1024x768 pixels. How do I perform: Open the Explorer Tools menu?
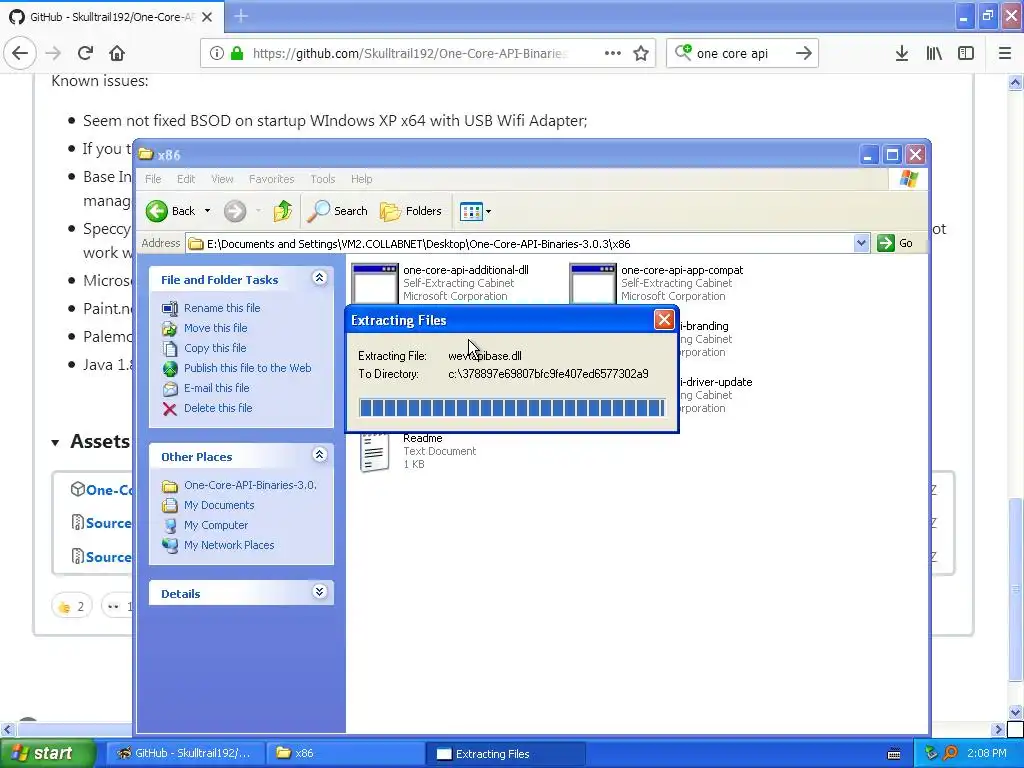pyautogui.click(x=323, y=179)
